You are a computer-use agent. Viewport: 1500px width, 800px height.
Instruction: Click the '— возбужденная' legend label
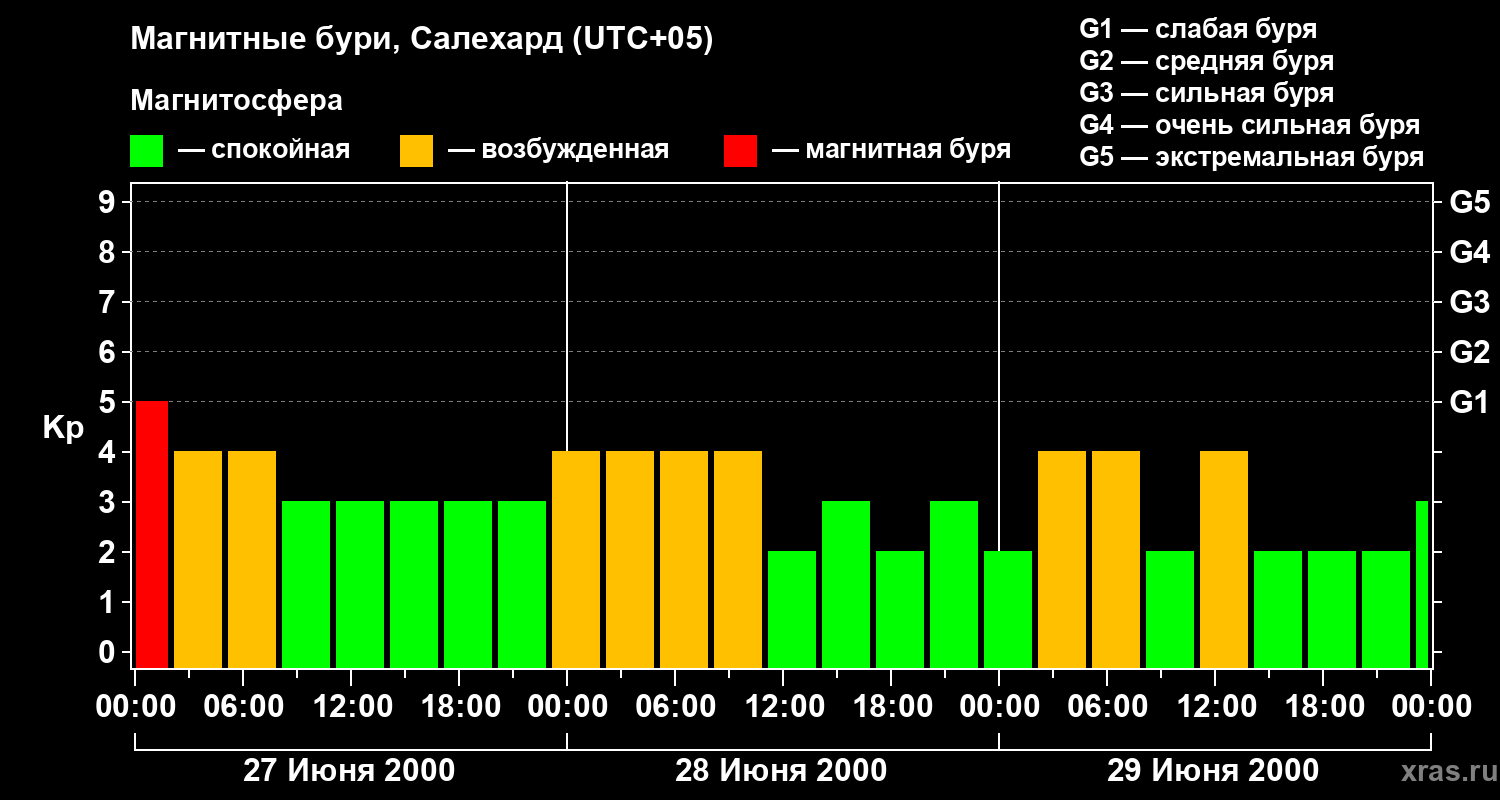click(x=559, y=151)
